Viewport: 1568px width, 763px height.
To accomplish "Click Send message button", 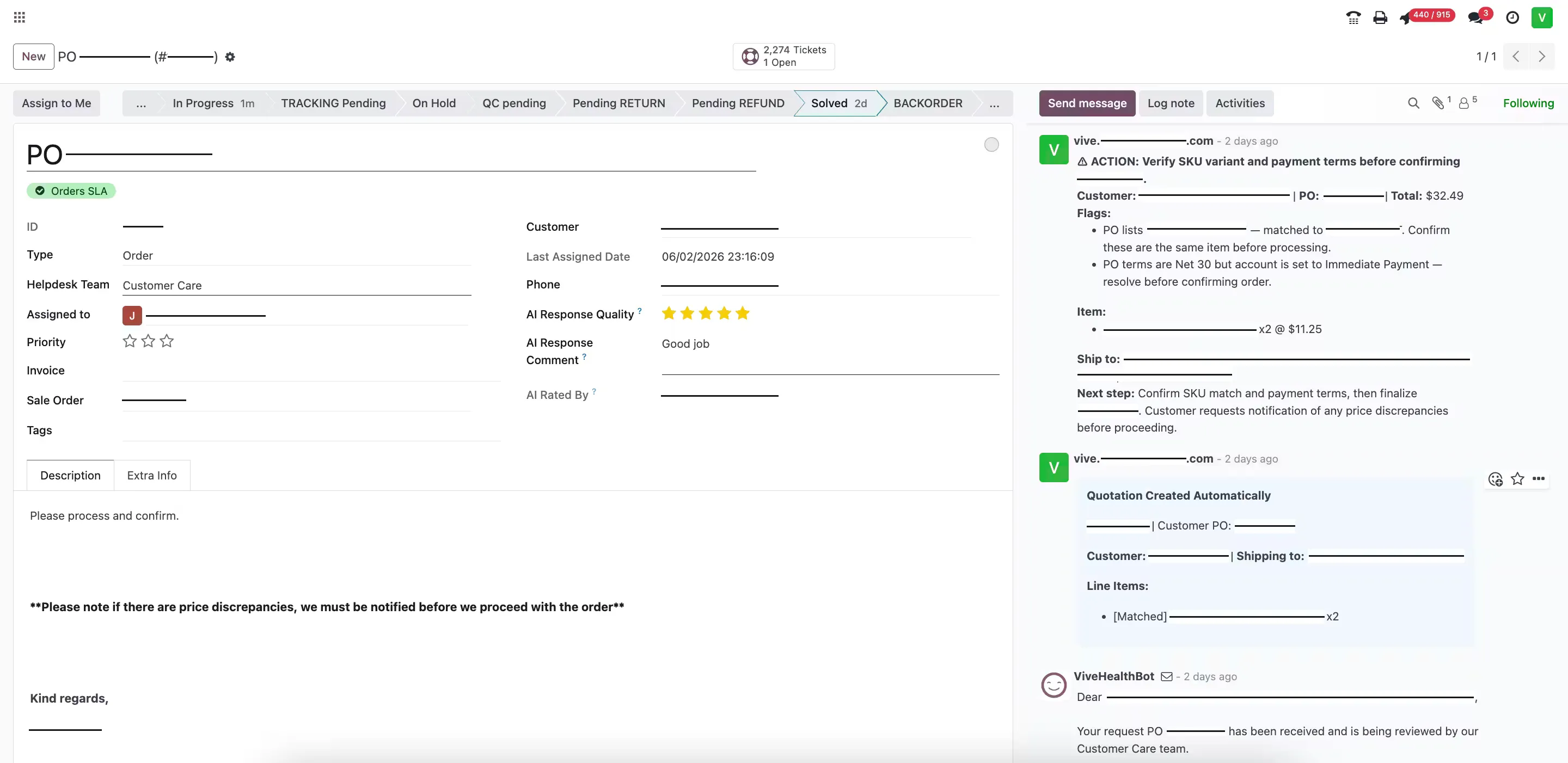I will pyautogui.click(x=1087, y=103).
